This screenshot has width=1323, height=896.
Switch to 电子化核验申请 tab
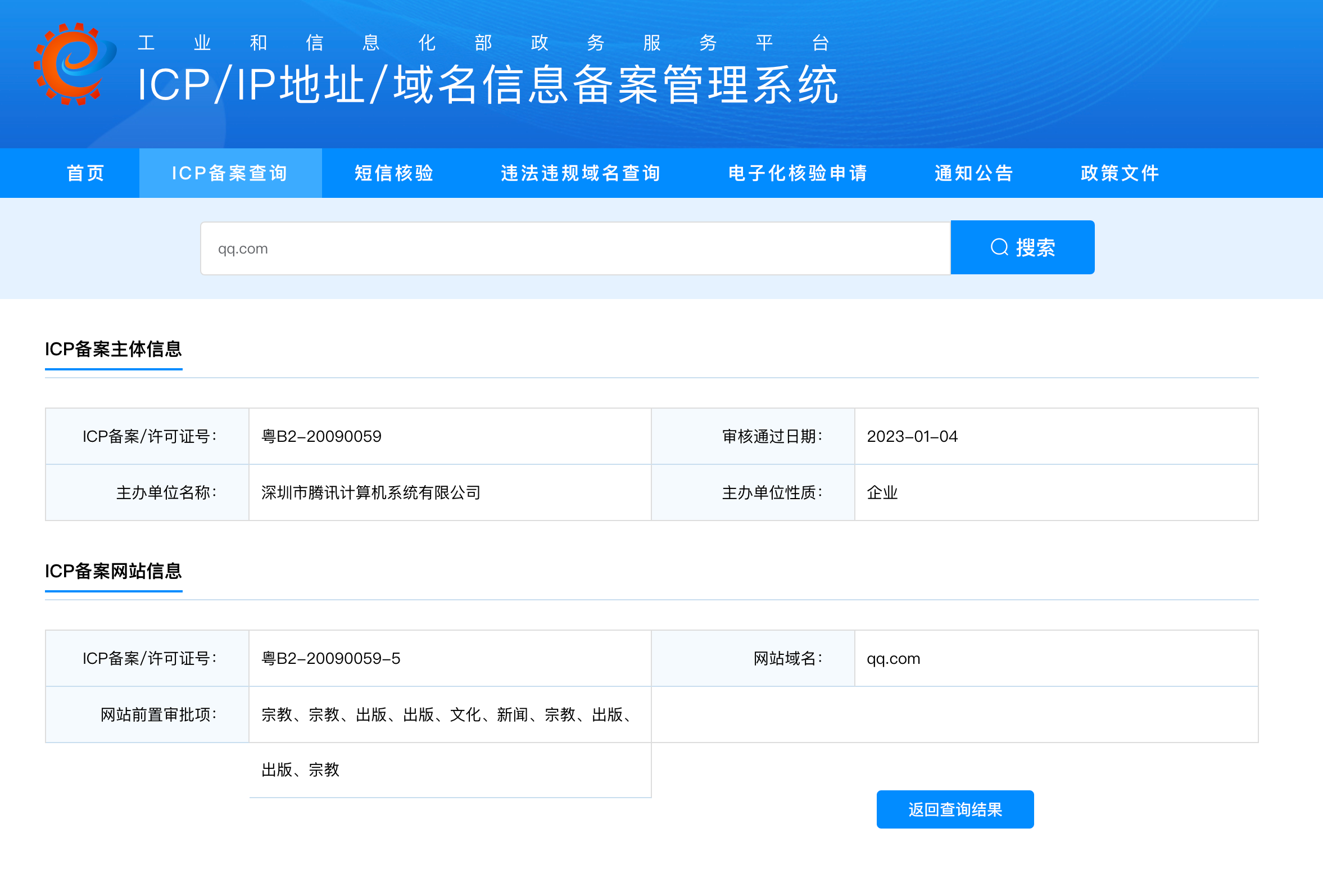(x=798, y=173)
